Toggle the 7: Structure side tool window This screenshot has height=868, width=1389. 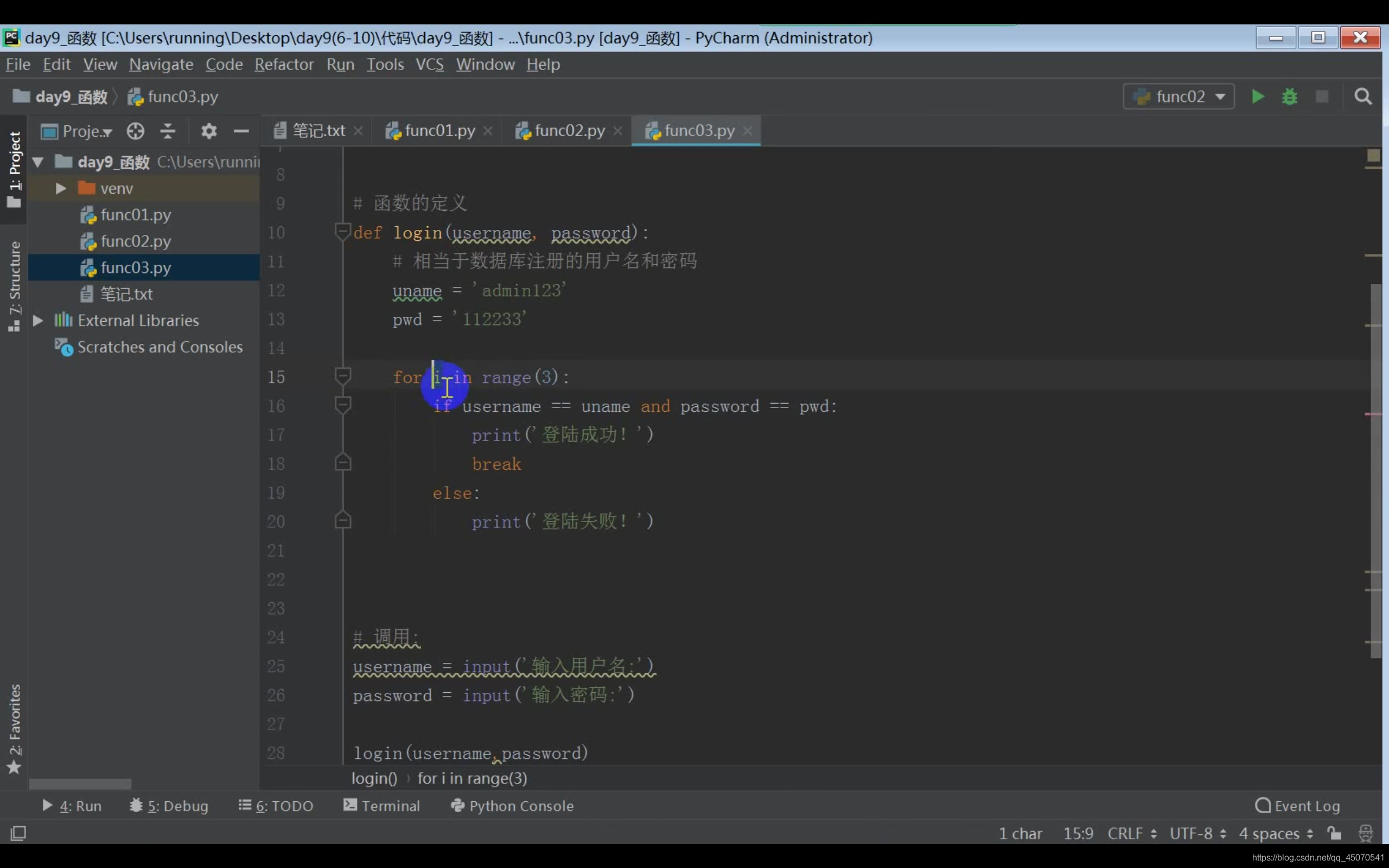pyautogui.click(x=14, y=286)
